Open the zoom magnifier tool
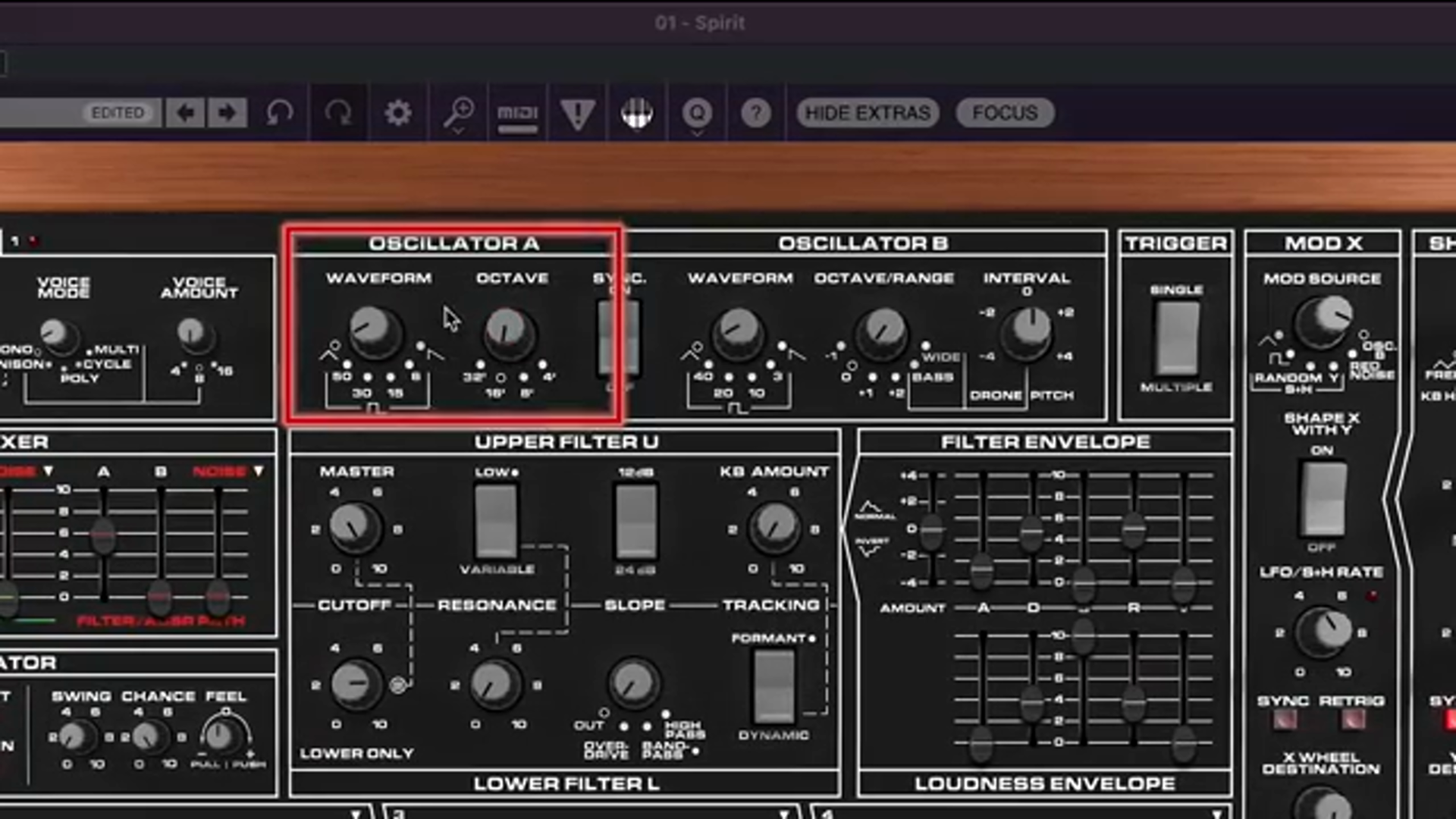Viewport: 1456px width, 819px height. tap(459, 114)
